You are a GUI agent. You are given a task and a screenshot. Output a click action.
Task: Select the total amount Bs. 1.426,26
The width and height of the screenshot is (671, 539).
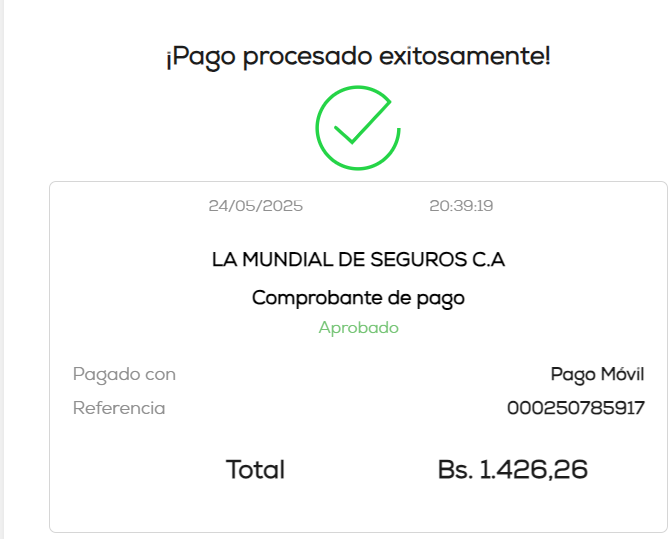click(x=512, y=469)
